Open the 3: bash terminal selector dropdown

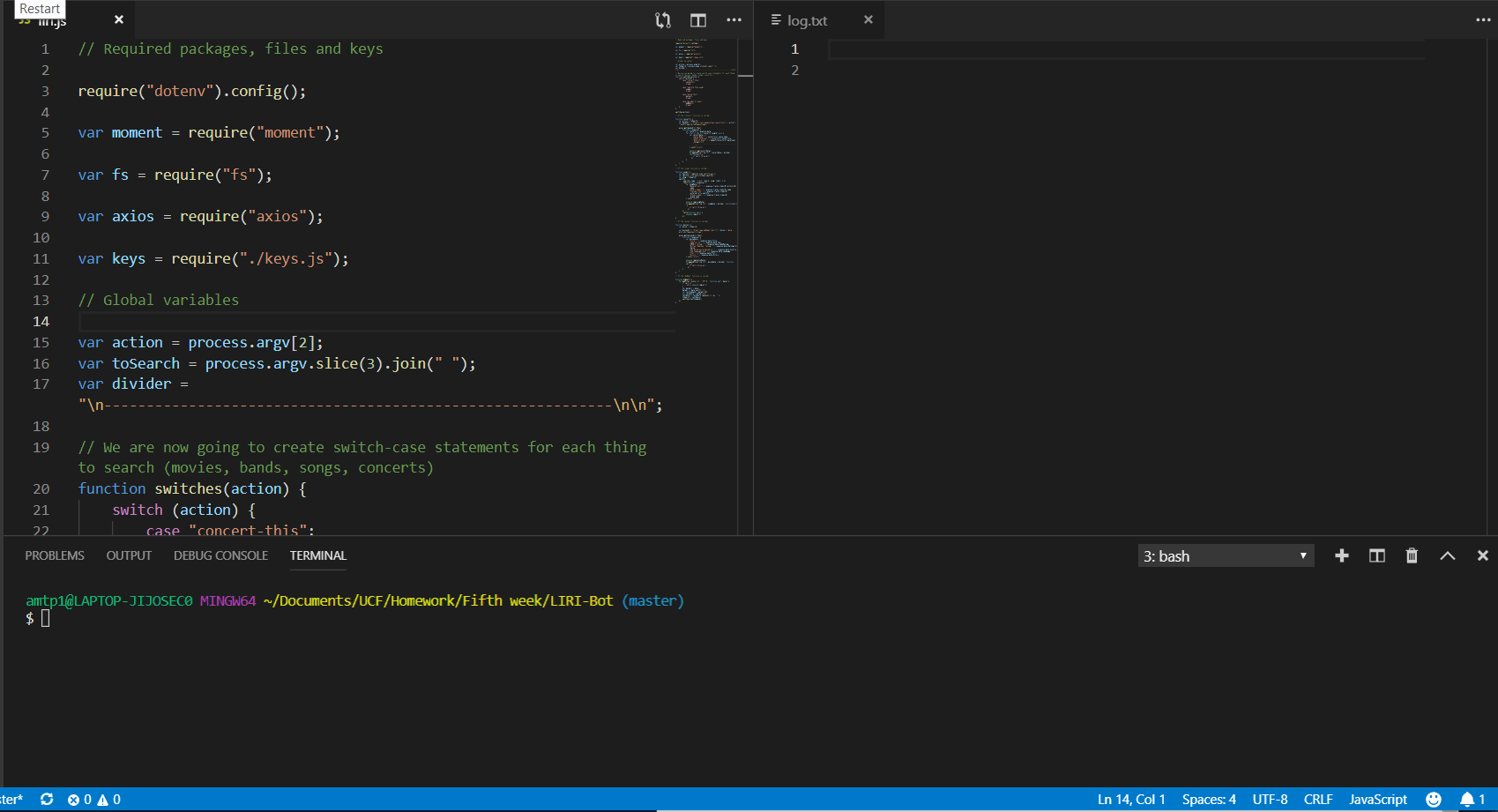[x=1225, y=555]
